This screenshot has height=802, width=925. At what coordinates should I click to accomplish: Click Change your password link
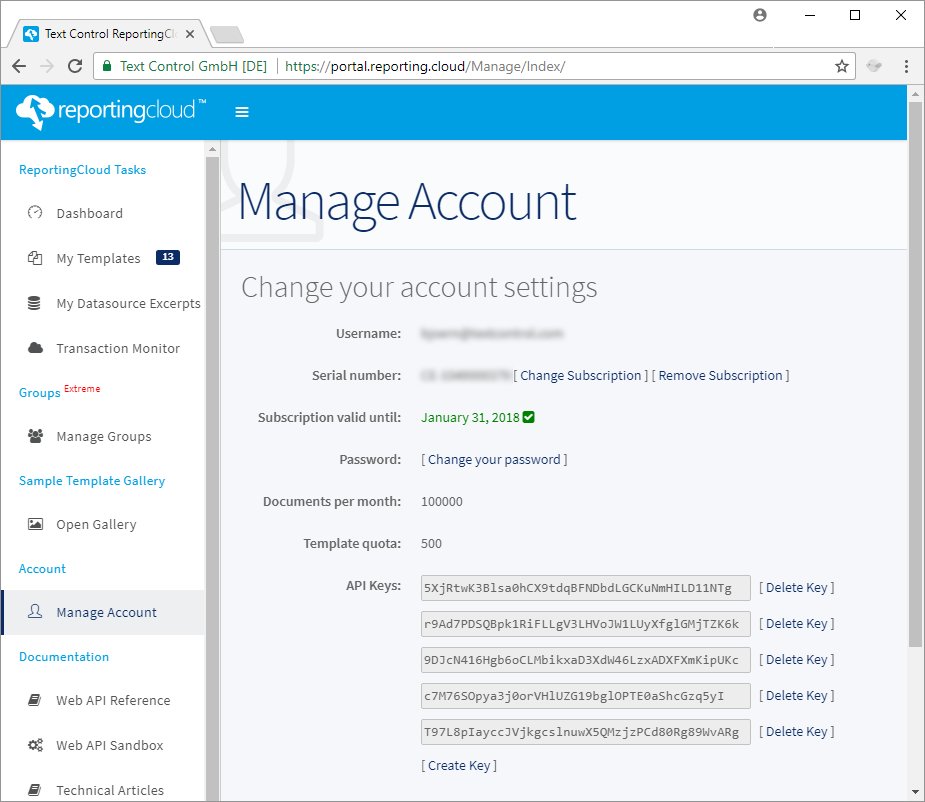[494, 459]
